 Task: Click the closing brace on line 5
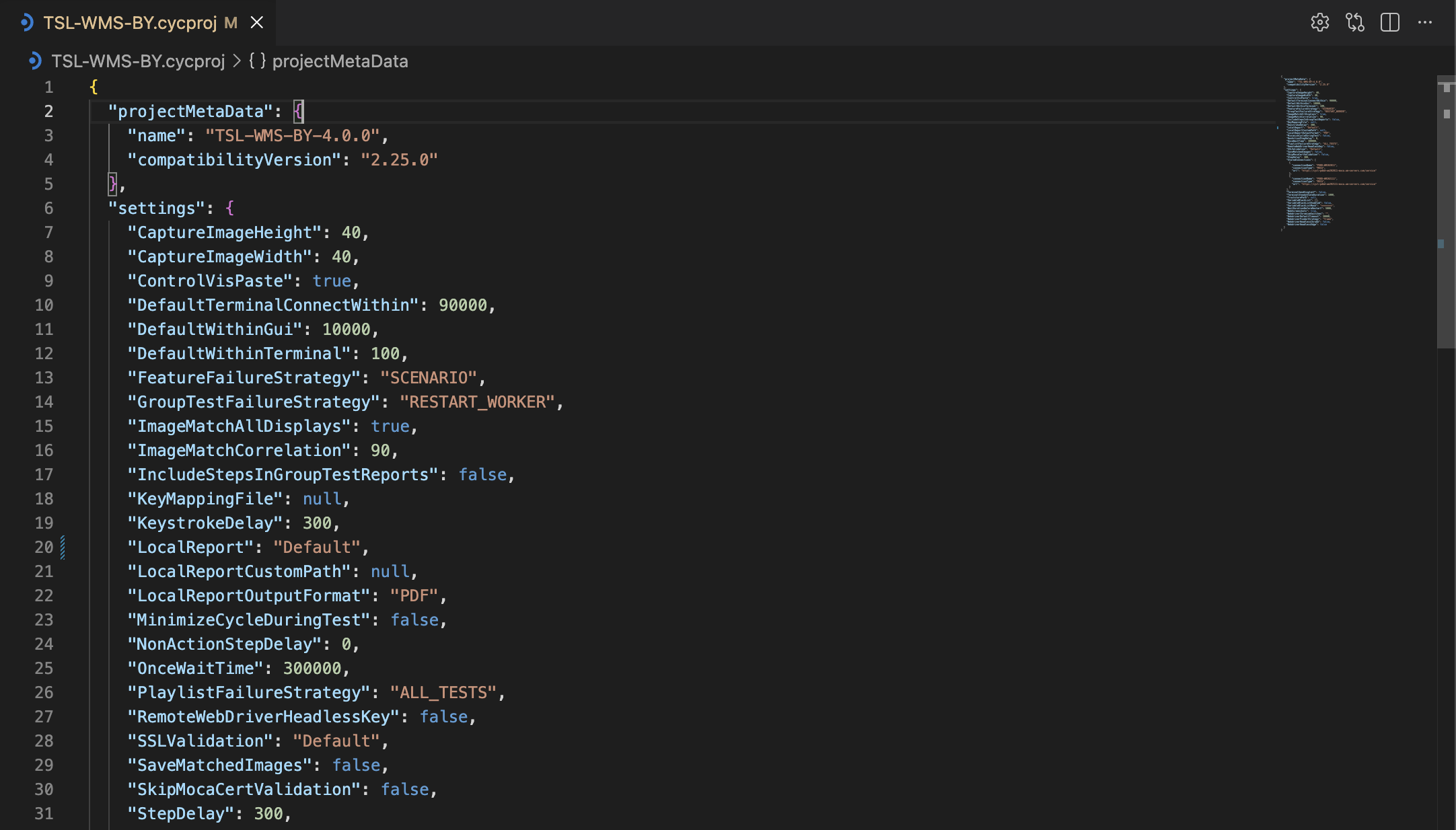point(113,184)
